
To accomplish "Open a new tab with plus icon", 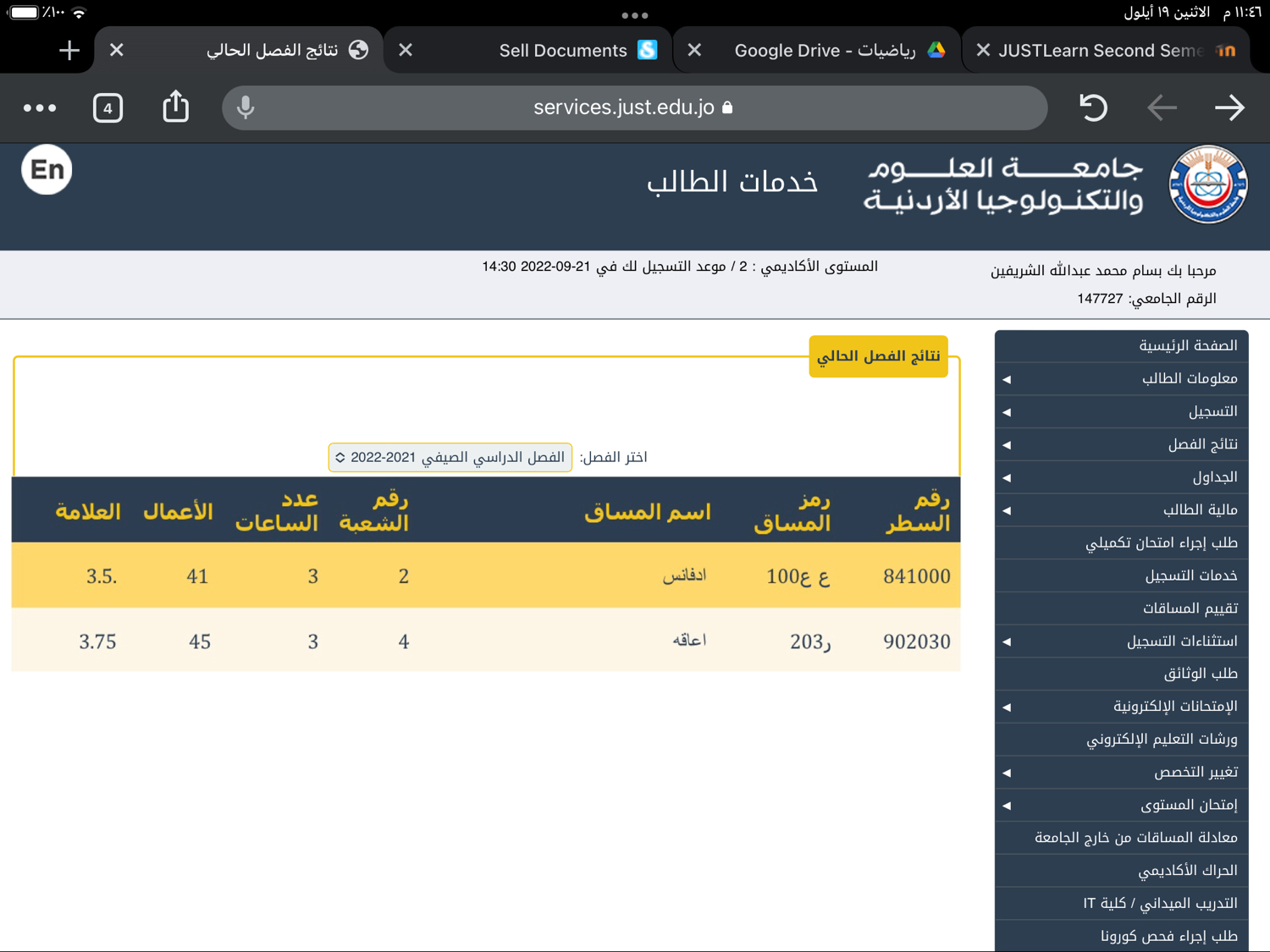I will coord(69,51).
